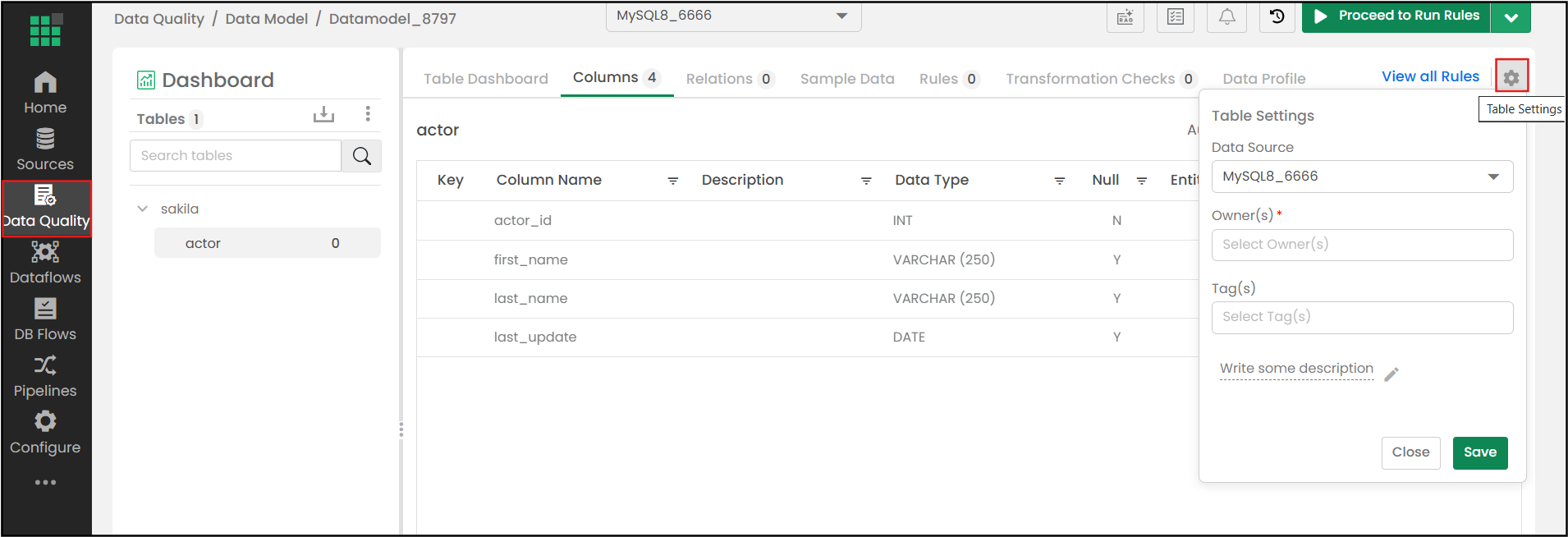The width and height of the screenshot is (1568, 537).
Task: Expand the Proceed to Run Rules arrow
Action: pyautogui.click(x=1511, y=17)
